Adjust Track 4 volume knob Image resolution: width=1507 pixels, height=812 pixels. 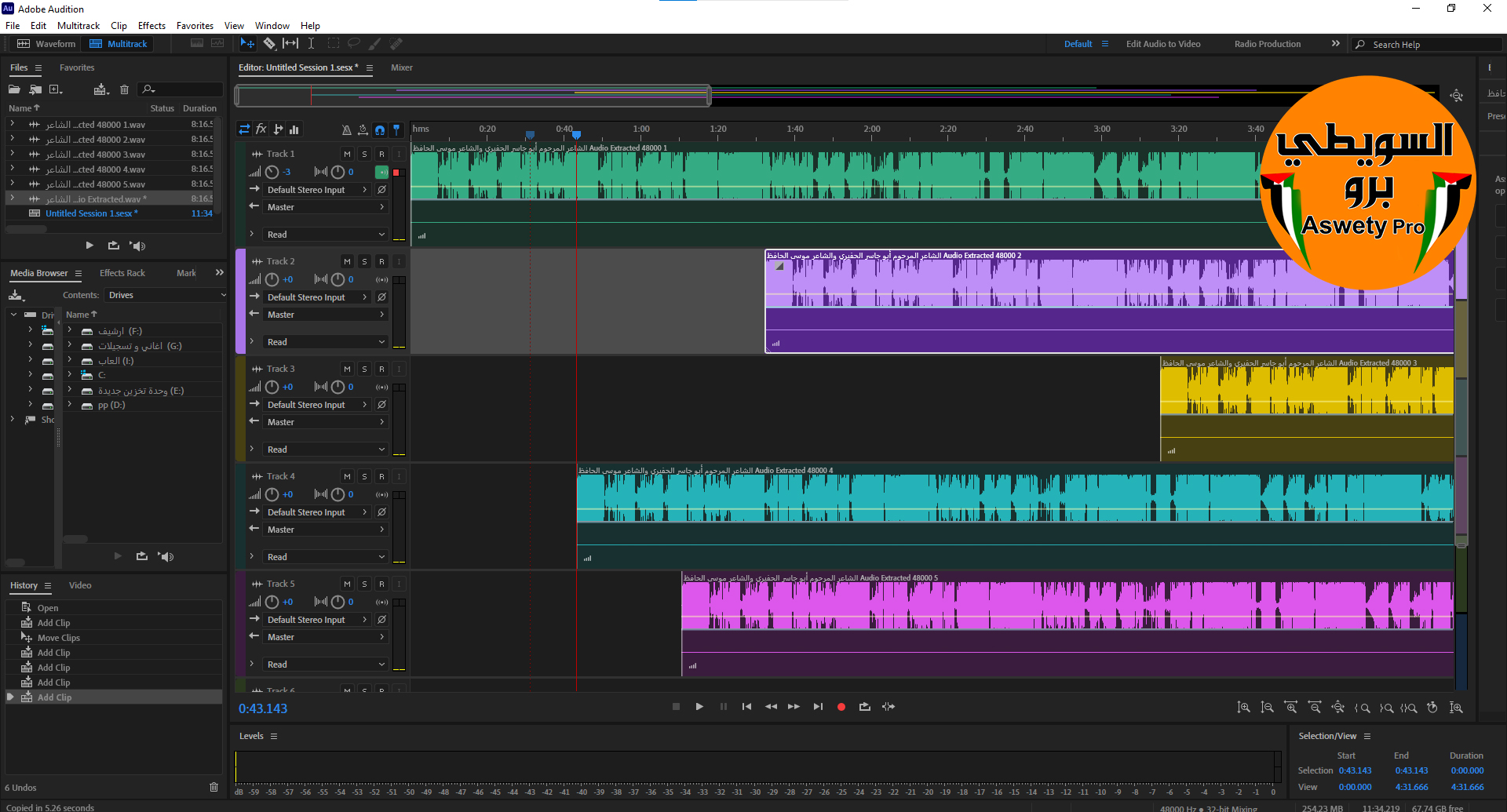tap(272, 494)
